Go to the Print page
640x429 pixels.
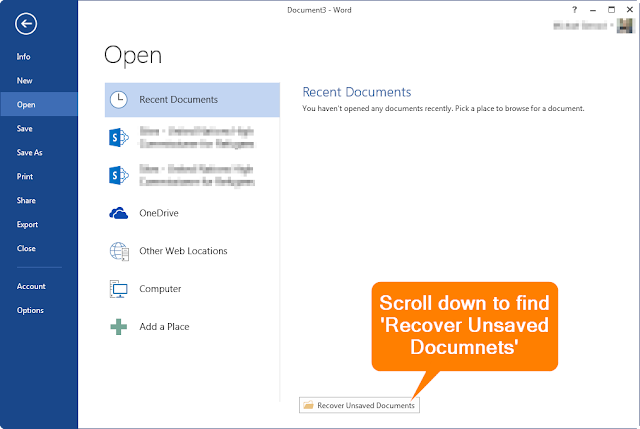(x=24, y=176)
